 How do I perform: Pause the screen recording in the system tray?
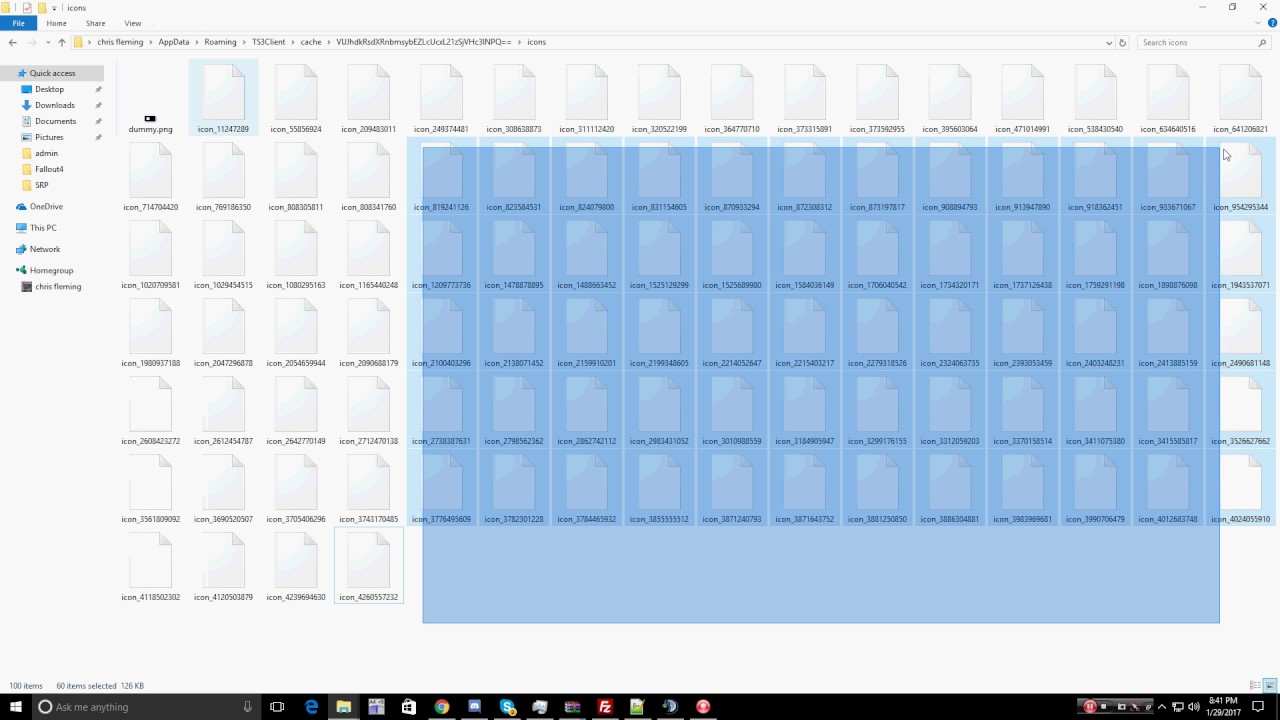[1089, 707]
